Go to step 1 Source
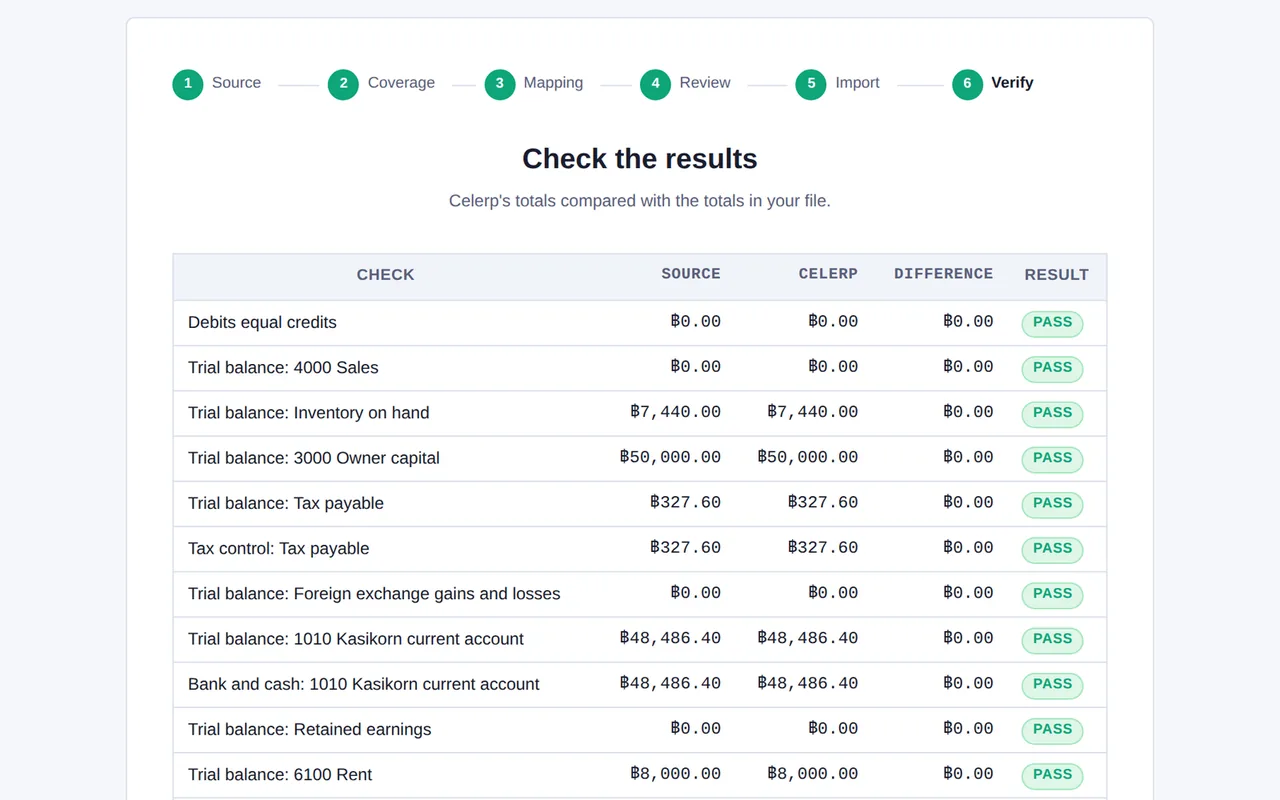Image resolution: width=1280 pixels, height=800 pixels. click(217, 84)
